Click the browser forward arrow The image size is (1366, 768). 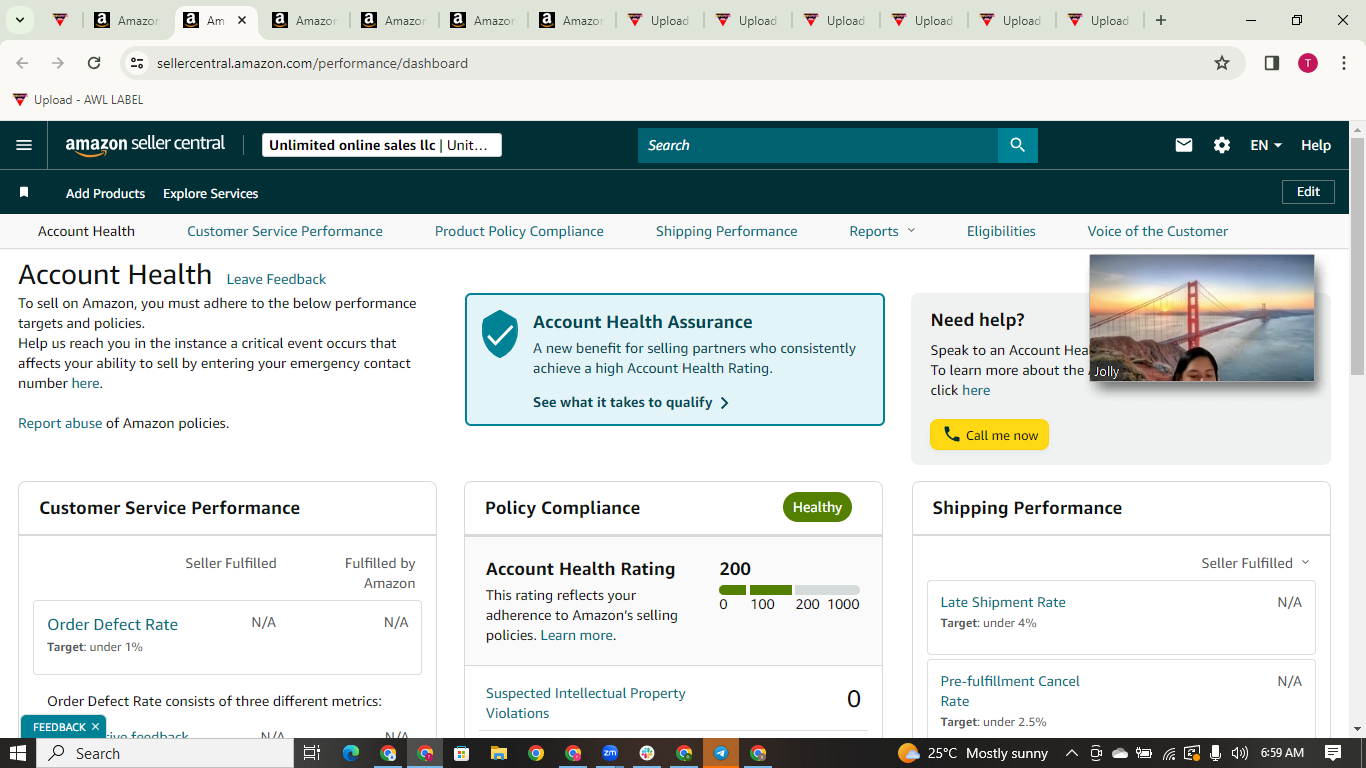point(58,63)
